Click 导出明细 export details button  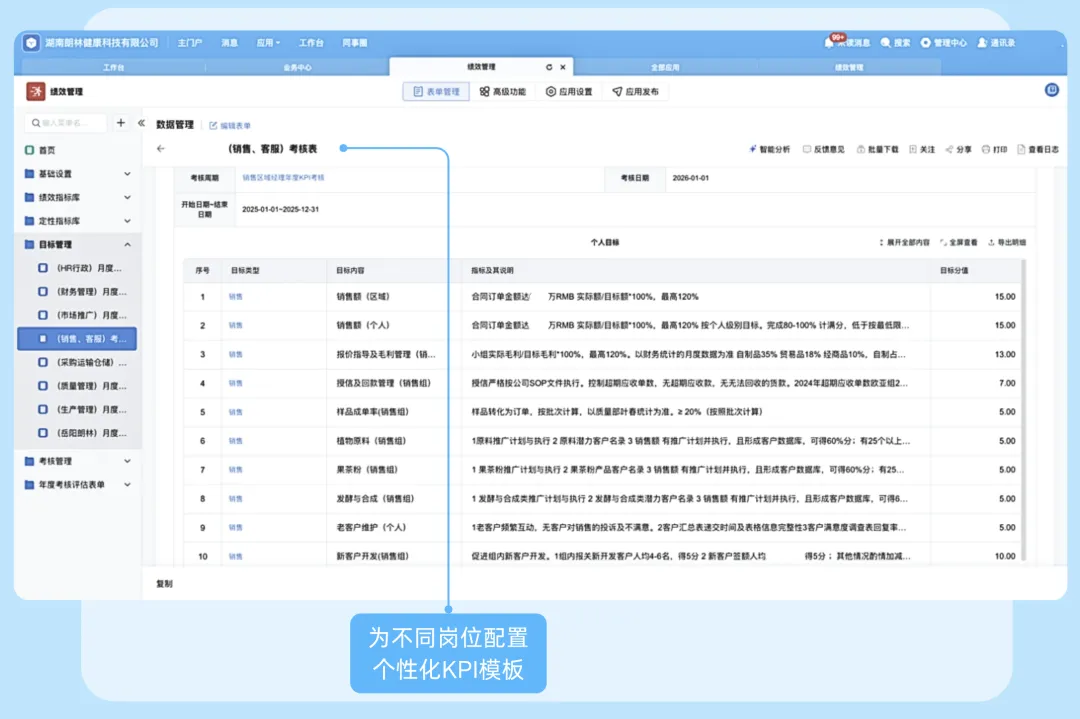pyautogui.click(x=1006, y=242)
